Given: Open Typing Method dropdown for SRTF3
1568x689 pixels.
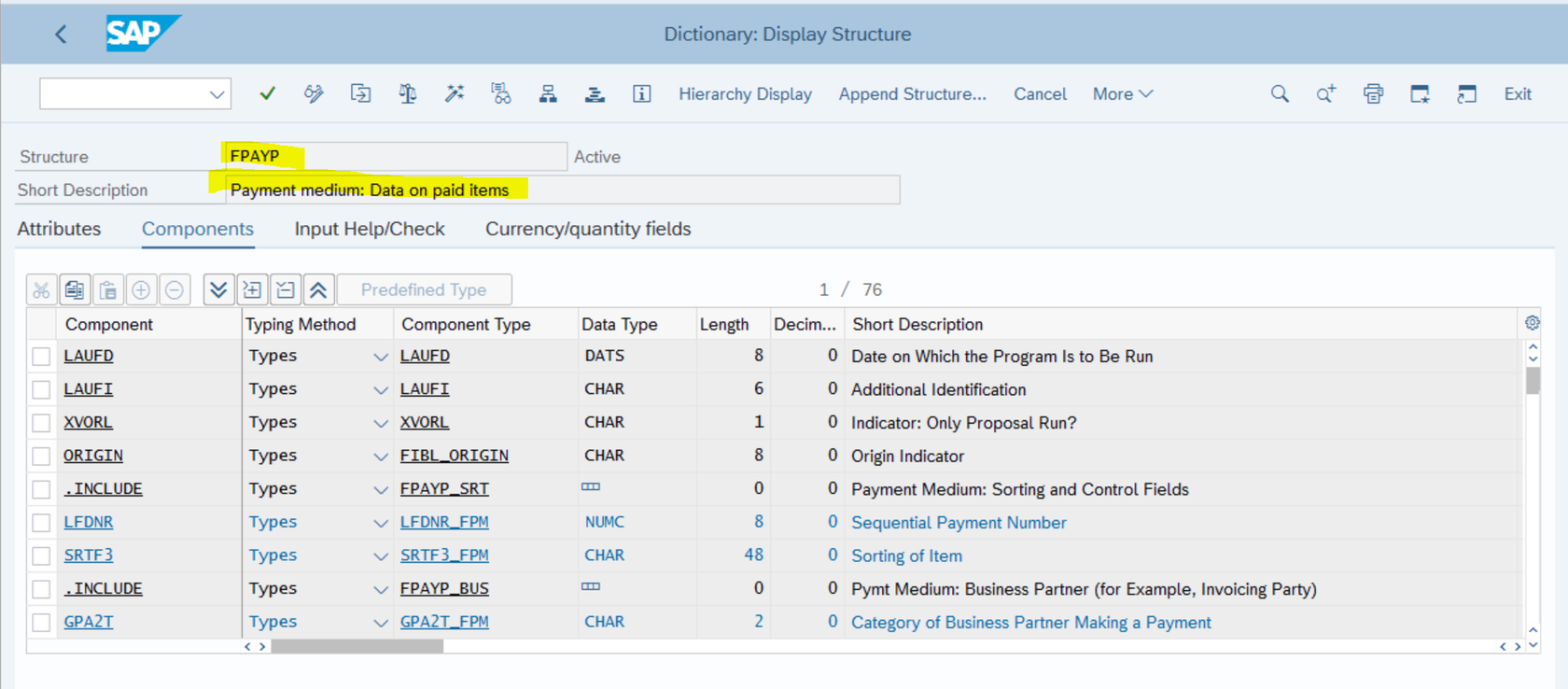Looking at the screenshot, I should point(380,556).
